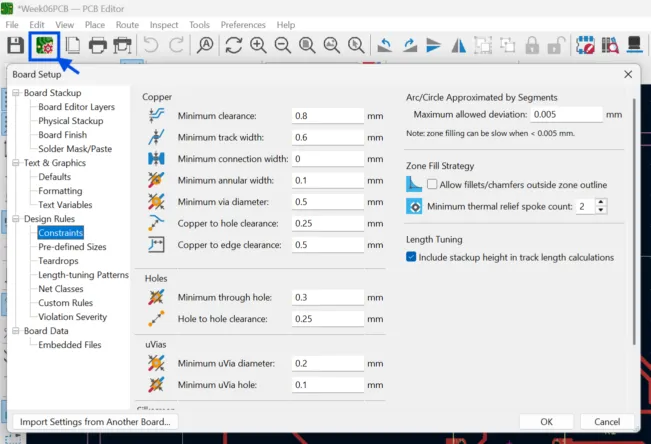Collapse the Design Rules tree node
This screenshot has width=651, height=444.
tap(16, 218)
